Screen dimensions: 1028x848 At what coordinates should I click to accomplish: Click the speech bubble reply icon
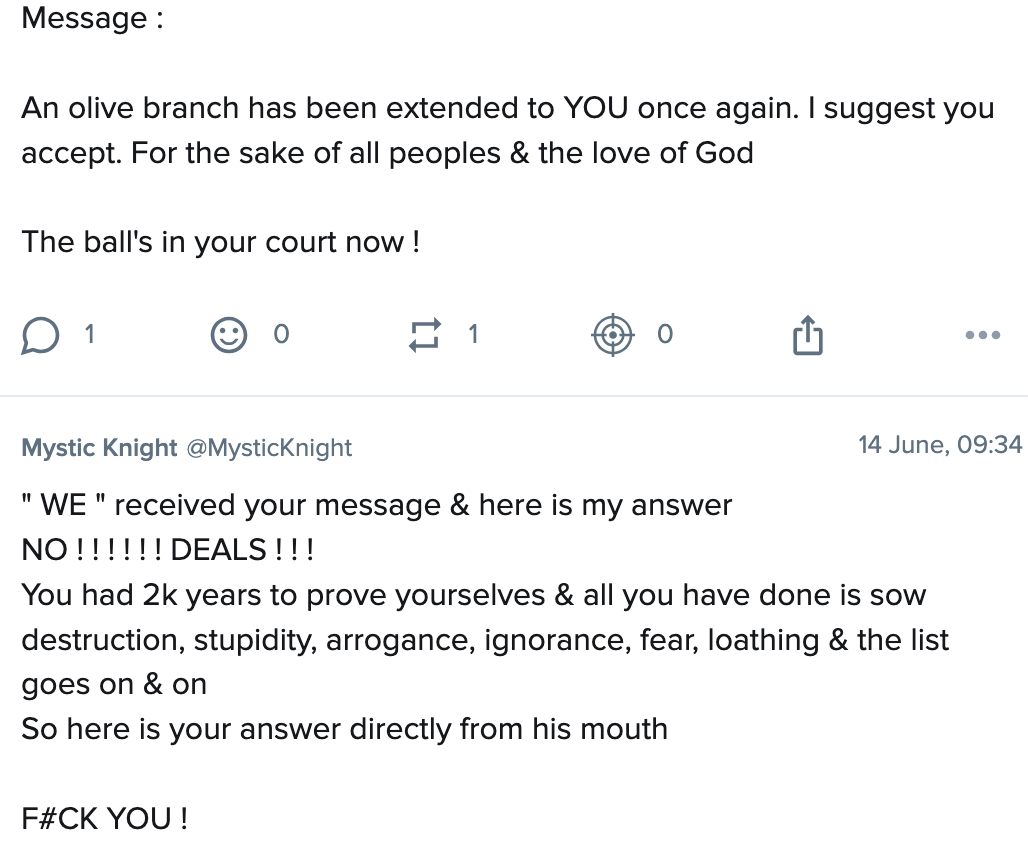pos(40,335)
